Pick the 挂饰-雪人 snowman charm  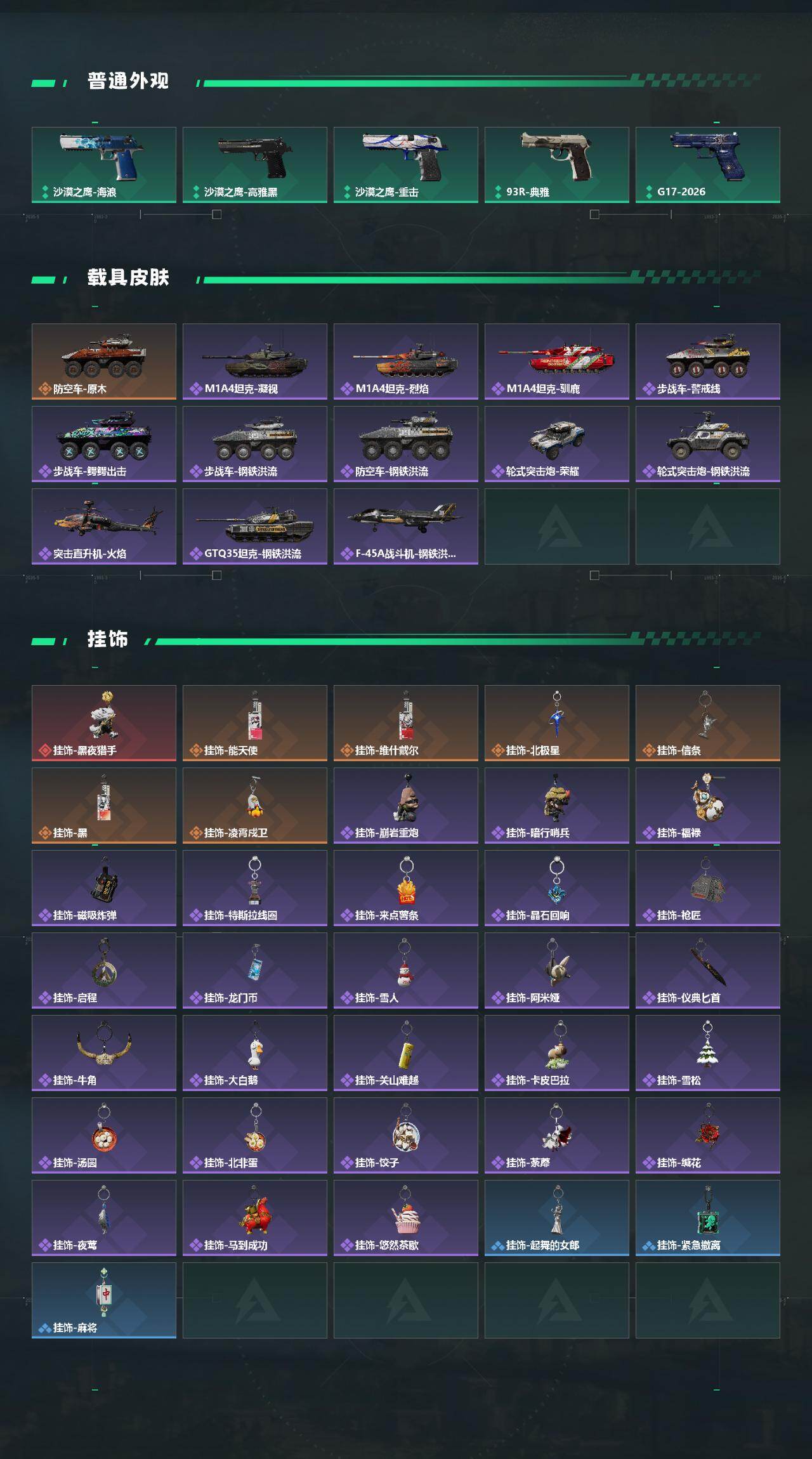tap(406, 971)
